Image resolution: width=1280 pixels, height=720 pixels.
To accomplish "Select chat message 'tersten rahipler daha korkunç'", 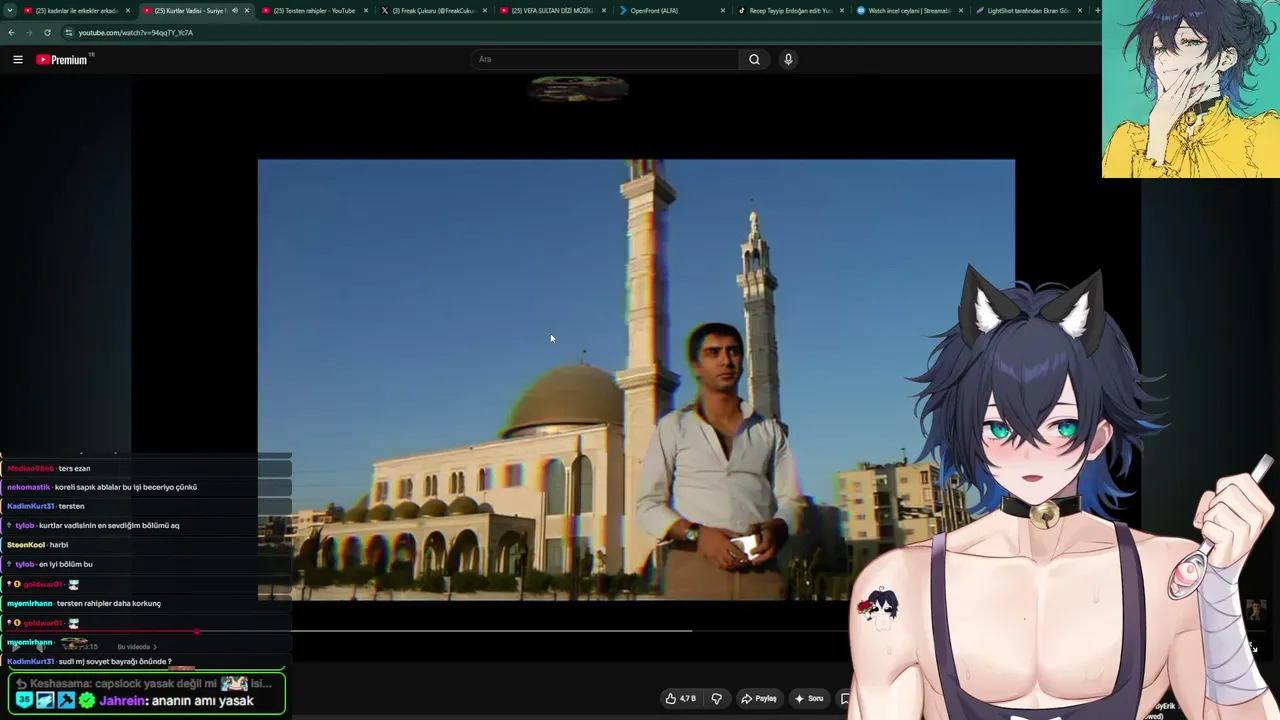I will (x=109, y=603).
